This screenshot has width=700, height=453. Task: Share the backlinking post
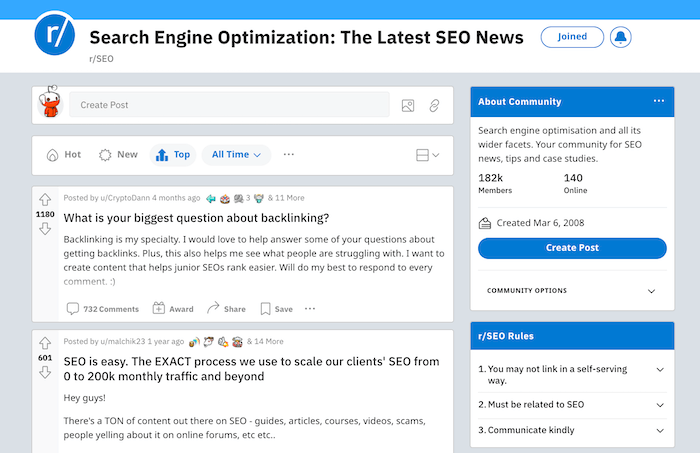point(226,309)
